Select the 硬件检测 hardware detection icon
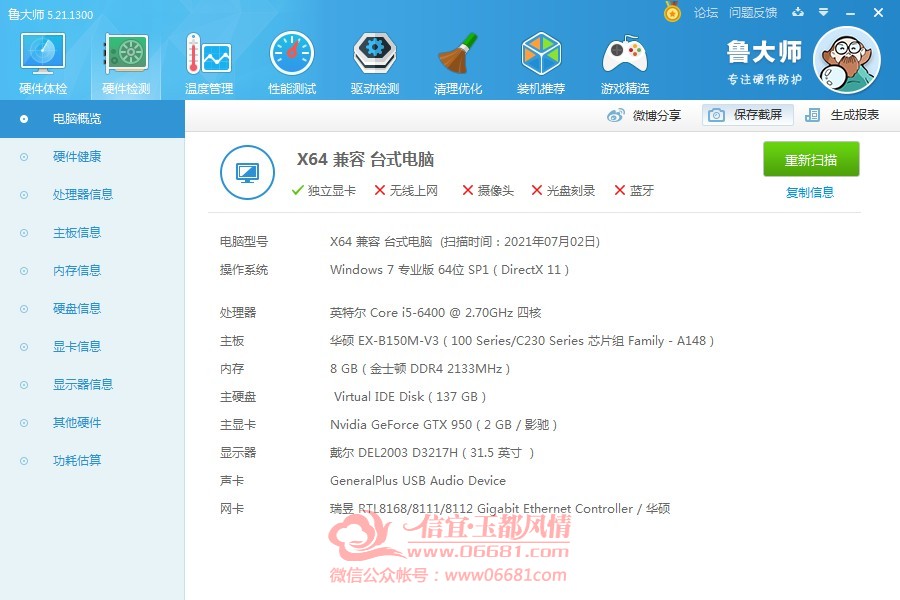The width and height of the screenshot is (900, 600). (126, 63)
